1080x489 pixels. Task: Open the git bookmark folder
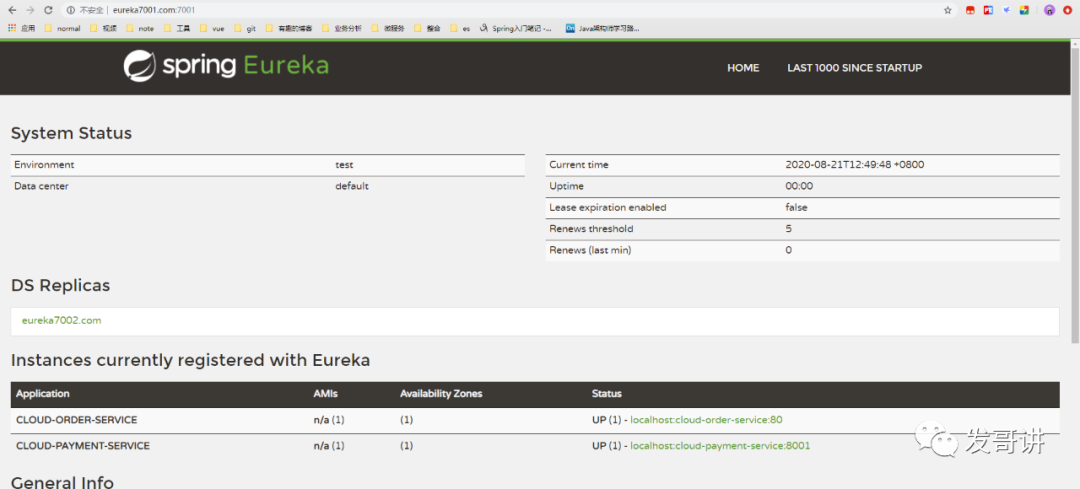pos(246,28)
